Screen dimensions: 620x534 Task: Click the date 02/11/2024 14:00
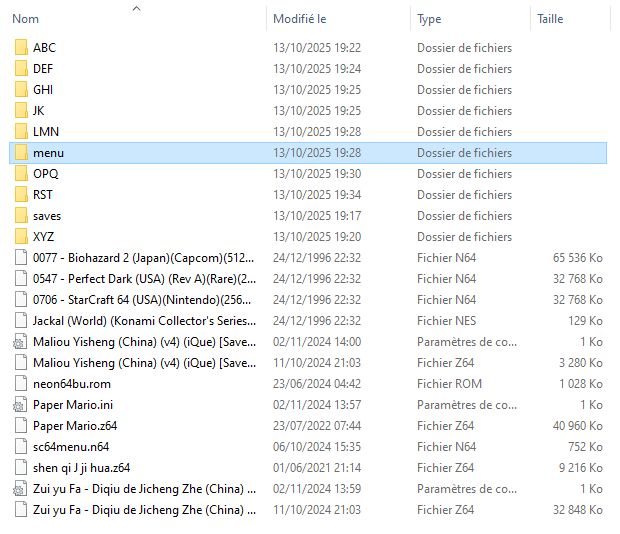317,342
